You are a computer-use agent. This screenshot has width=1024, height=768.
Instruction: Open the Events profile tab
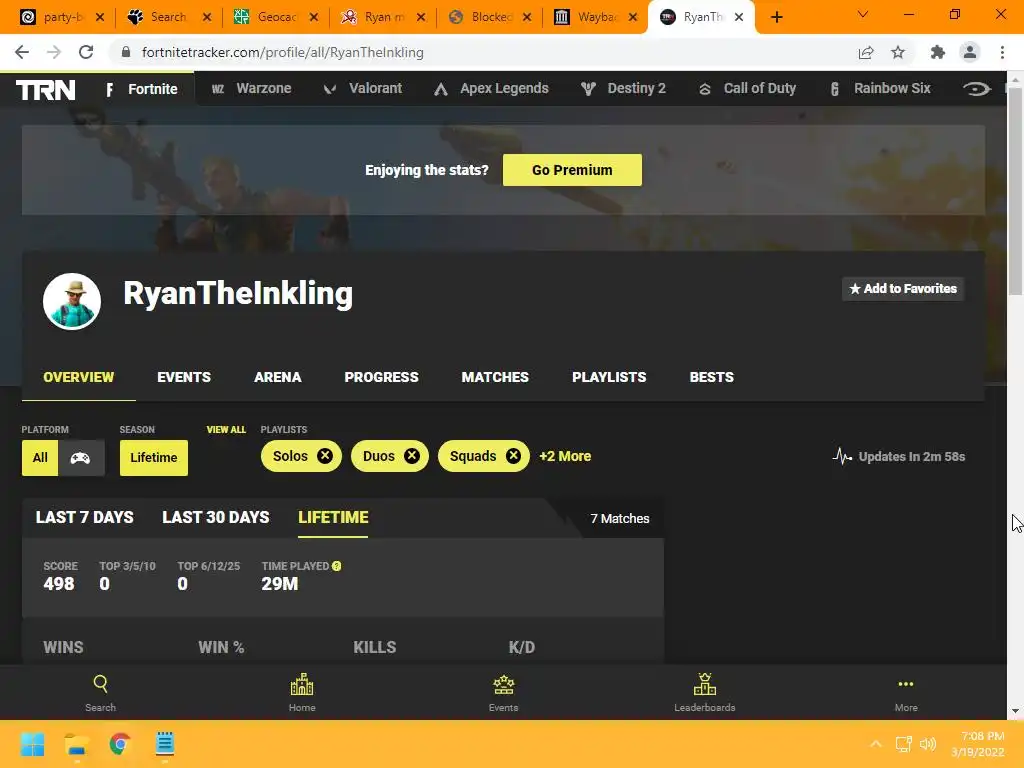(x=184, y=377)
